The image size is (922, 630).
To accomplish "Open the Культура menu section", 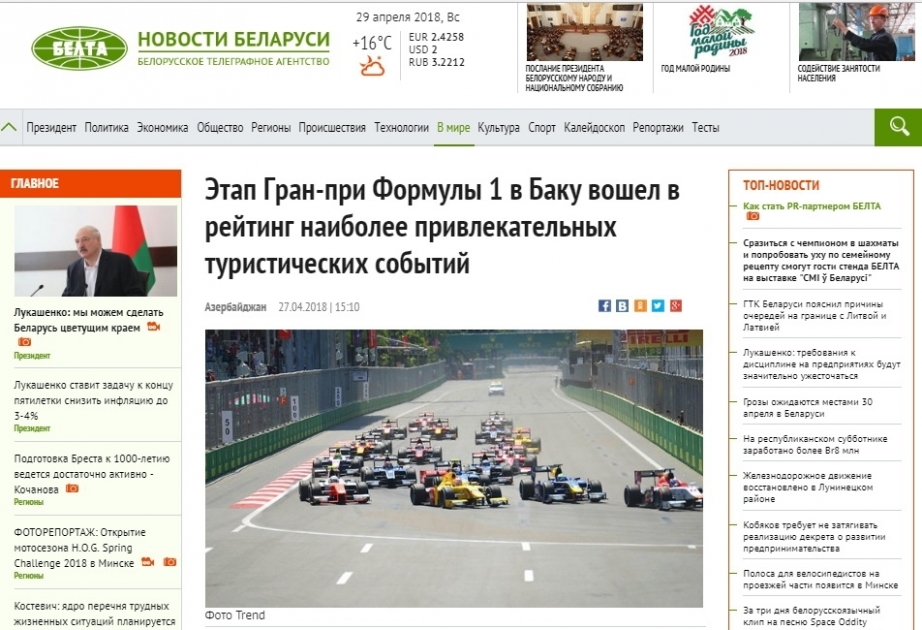I will point(499,128).
